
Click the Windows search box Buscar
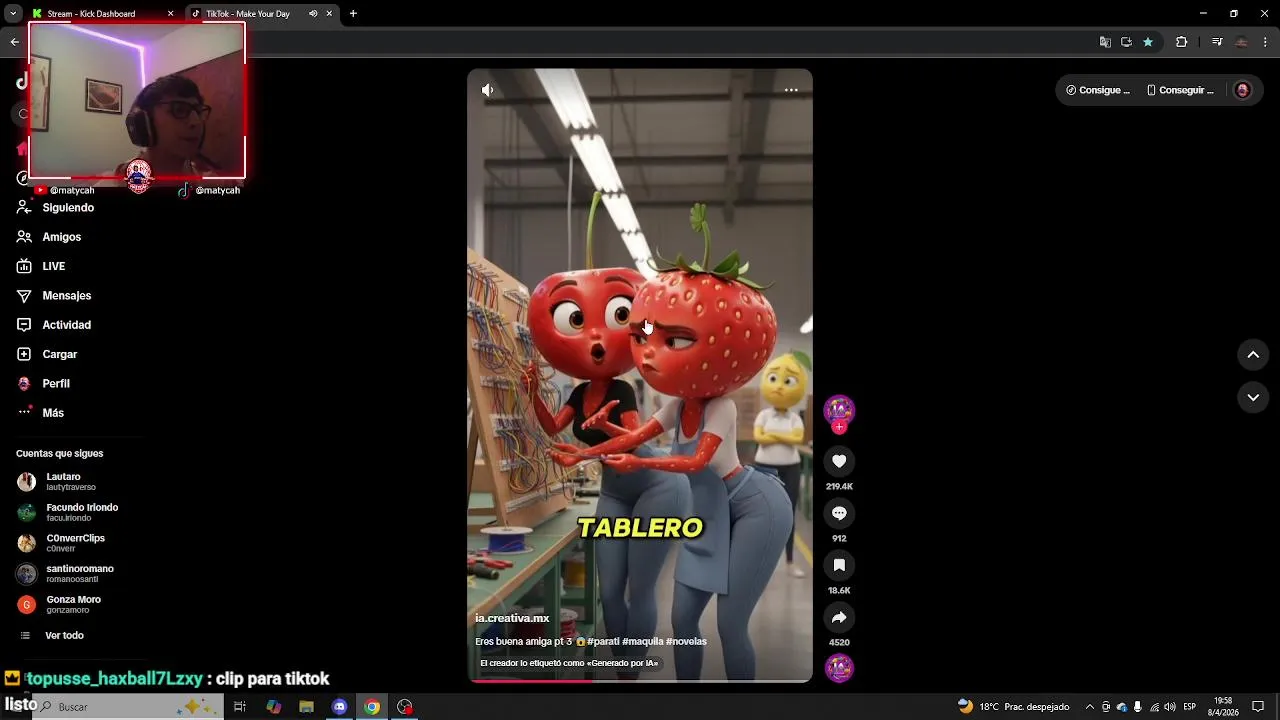130,707
